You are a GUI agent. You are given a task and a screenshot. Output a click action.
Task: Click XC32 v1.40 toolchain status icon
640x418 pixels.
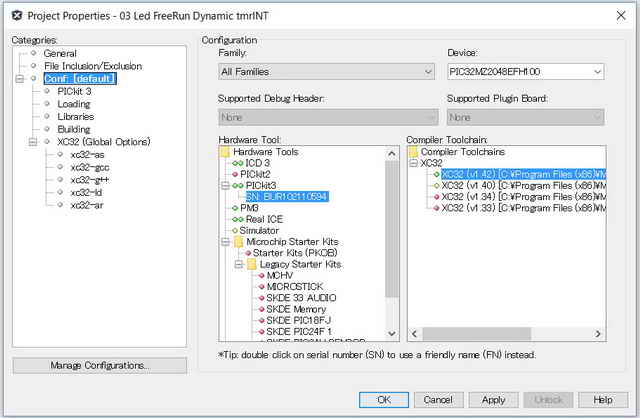pos(436,186)
